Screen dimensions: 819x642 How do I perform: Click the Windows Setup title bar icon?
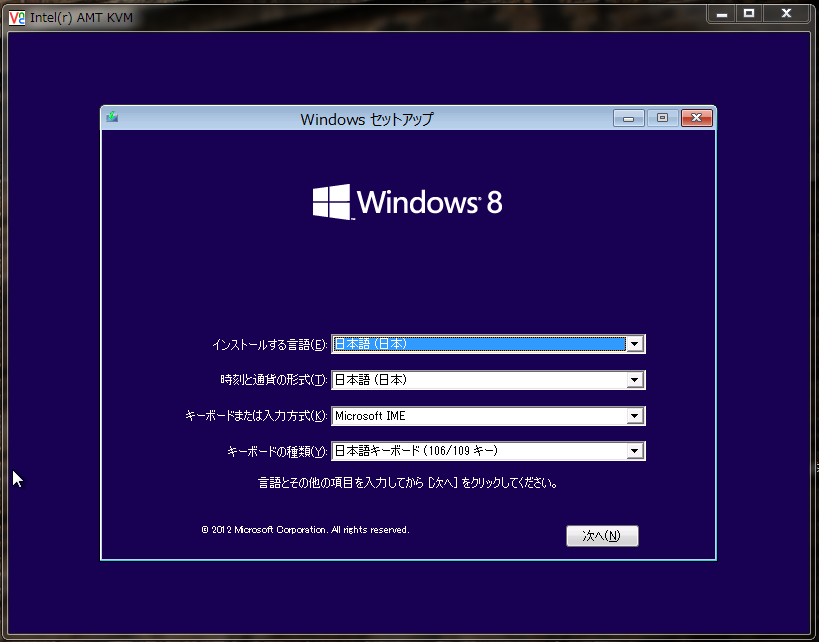coord(112,117)
